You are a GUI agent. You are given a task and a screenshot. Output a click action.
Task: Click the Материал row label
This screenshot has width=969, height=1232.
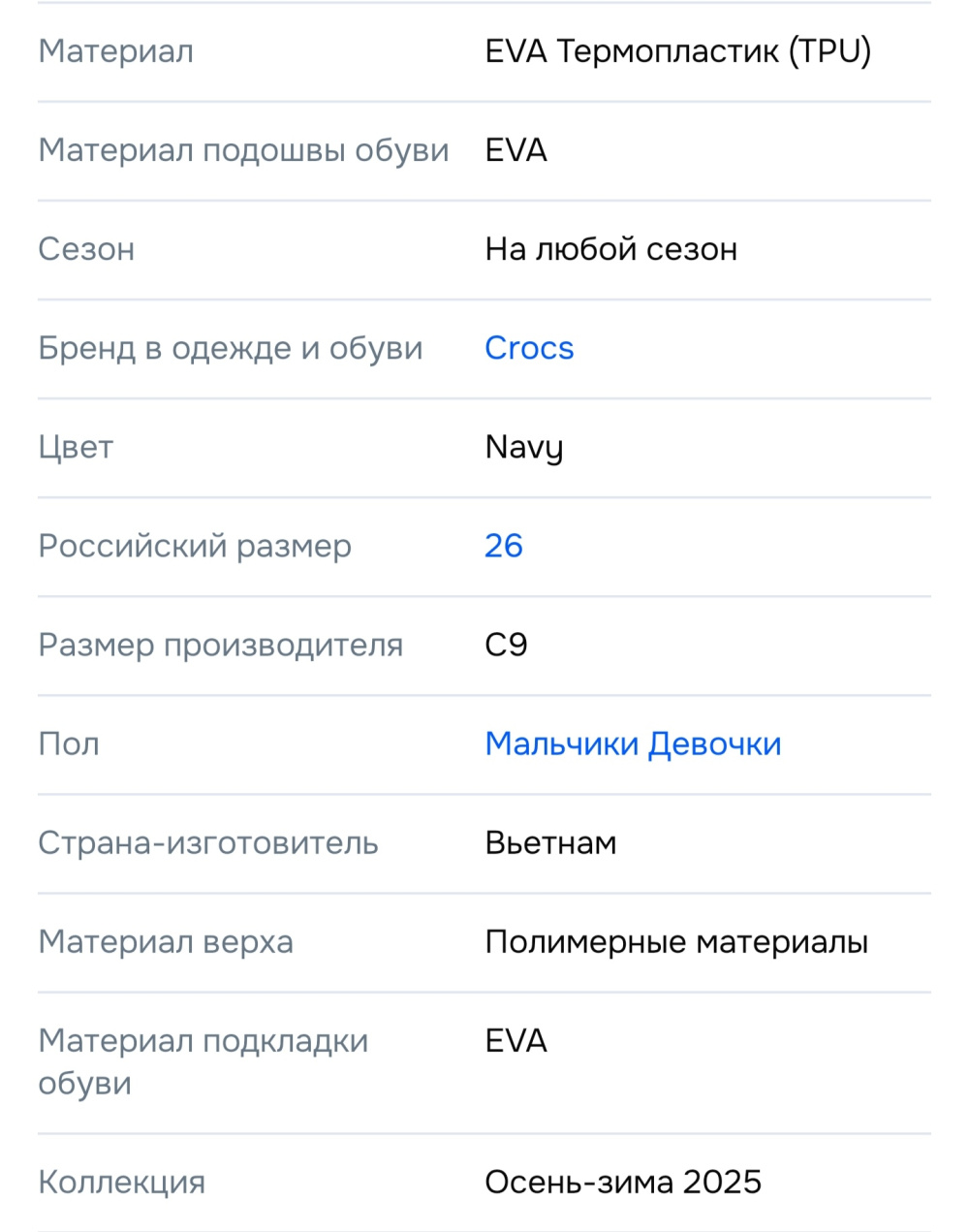(114, 51)
